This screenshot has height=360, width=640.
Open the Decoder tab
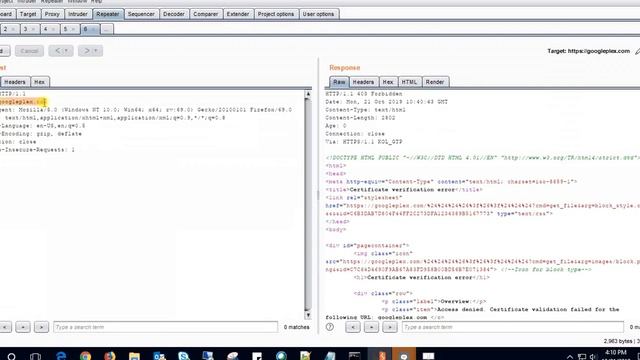coord(174,14)
